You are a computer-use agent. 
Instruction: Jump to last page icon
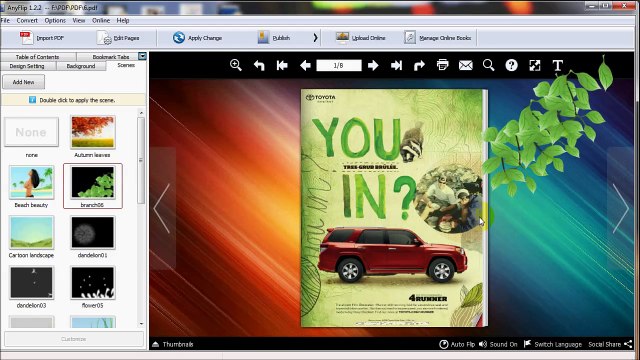click(x=396, y=65)
